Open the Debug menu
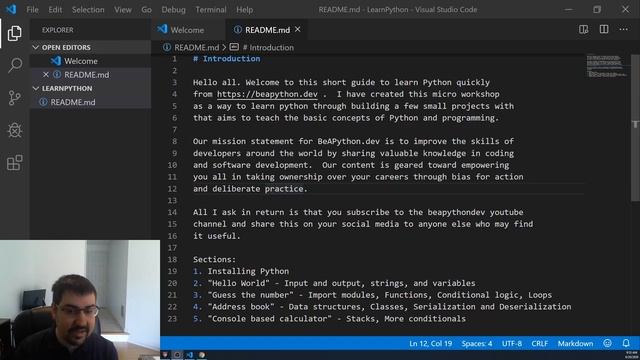Screen dimensions: 640x360 pos(173,9)
